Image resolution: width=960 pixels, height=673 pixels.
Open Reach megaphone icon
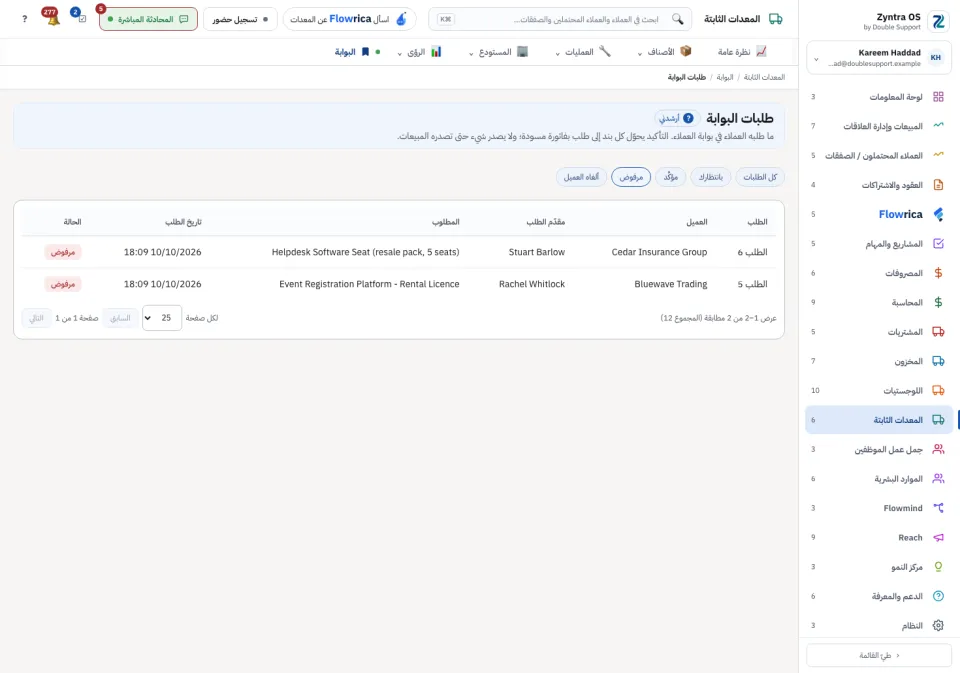(x=938, y=538)
